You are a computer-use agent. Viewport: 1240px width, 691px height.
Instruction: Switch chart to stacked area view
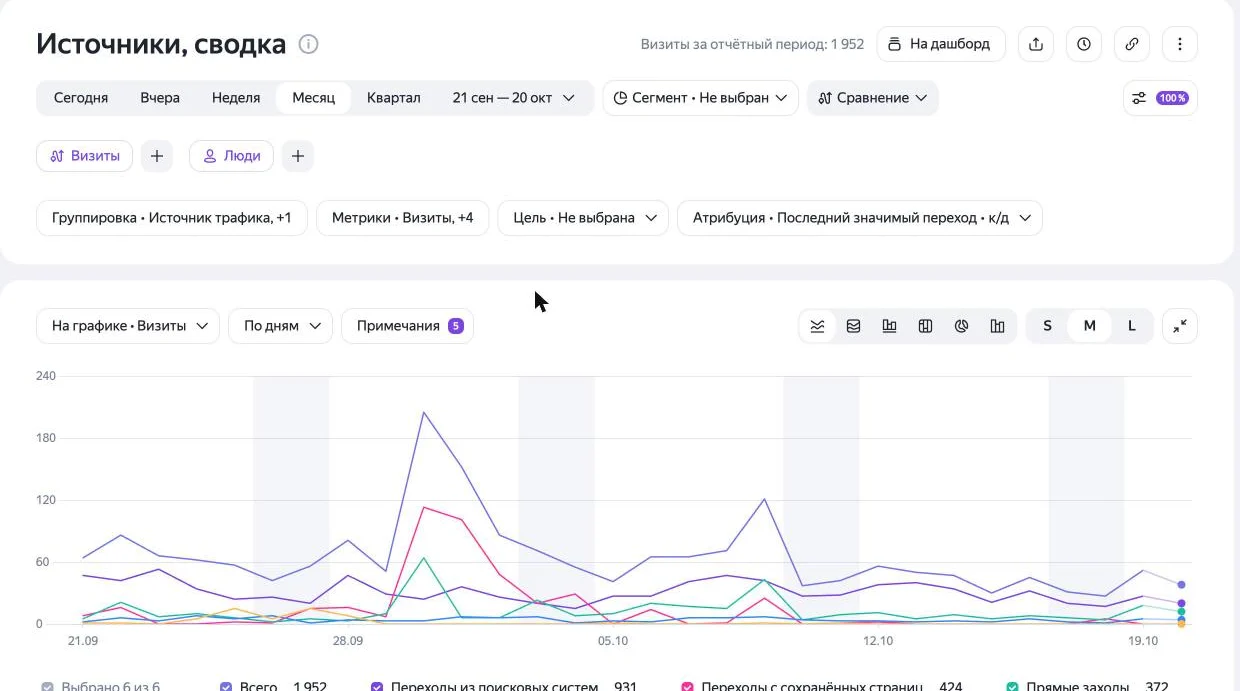[853, 326]
